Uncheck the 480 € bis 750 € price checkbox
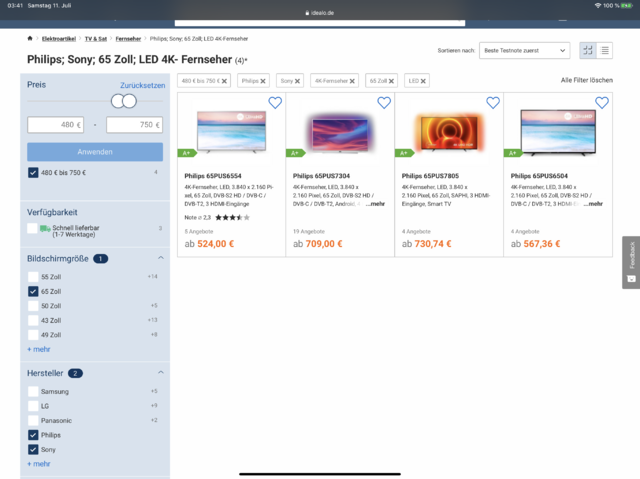This screenshot has width=640, height=479. [33, 173]
